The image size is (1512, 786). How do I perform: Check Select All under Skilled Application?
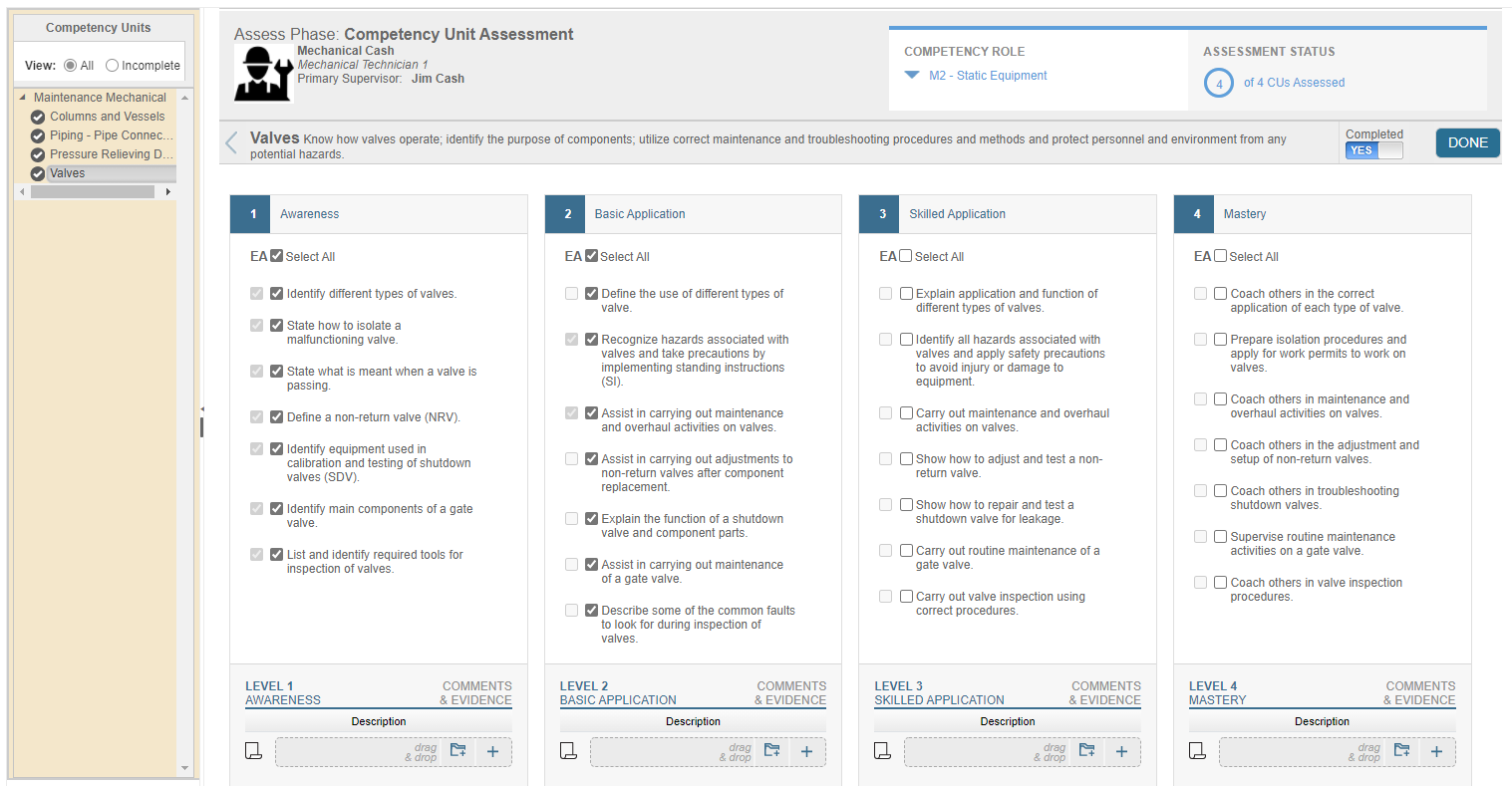pyautogui.click(x=906, y=256)
